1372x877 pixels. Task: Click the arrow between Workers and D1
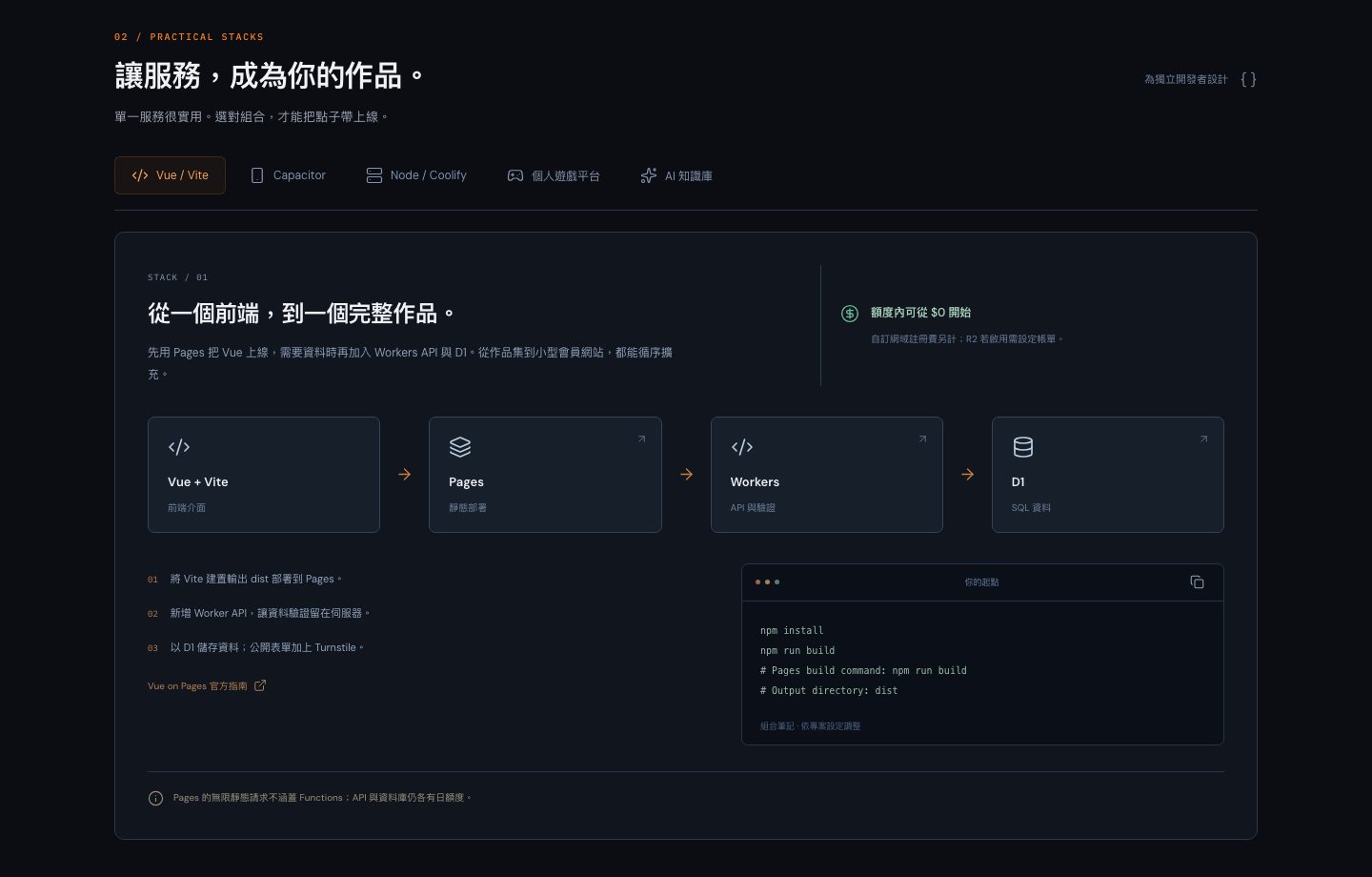(967, 474)
